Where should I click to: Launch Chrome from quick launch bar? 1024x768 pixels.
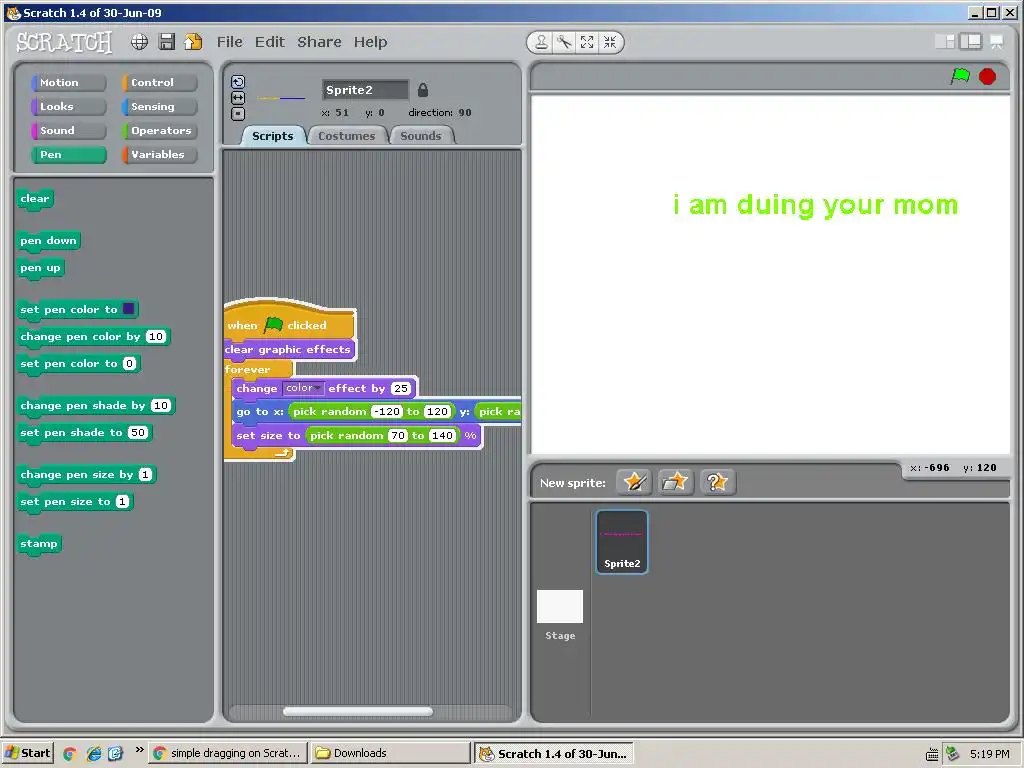click(69, 754)
